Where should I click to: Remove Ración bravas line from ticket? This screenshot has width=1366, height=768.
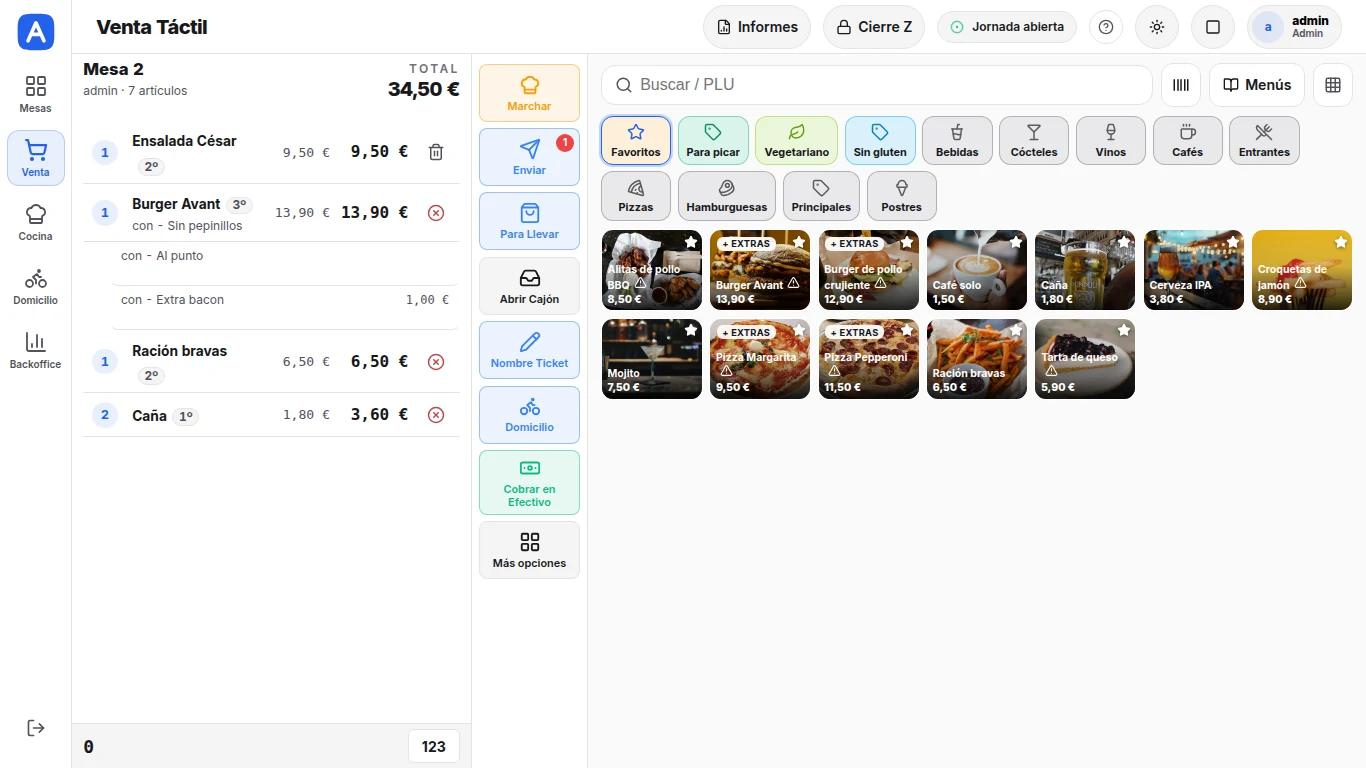(x=436, y=362)
